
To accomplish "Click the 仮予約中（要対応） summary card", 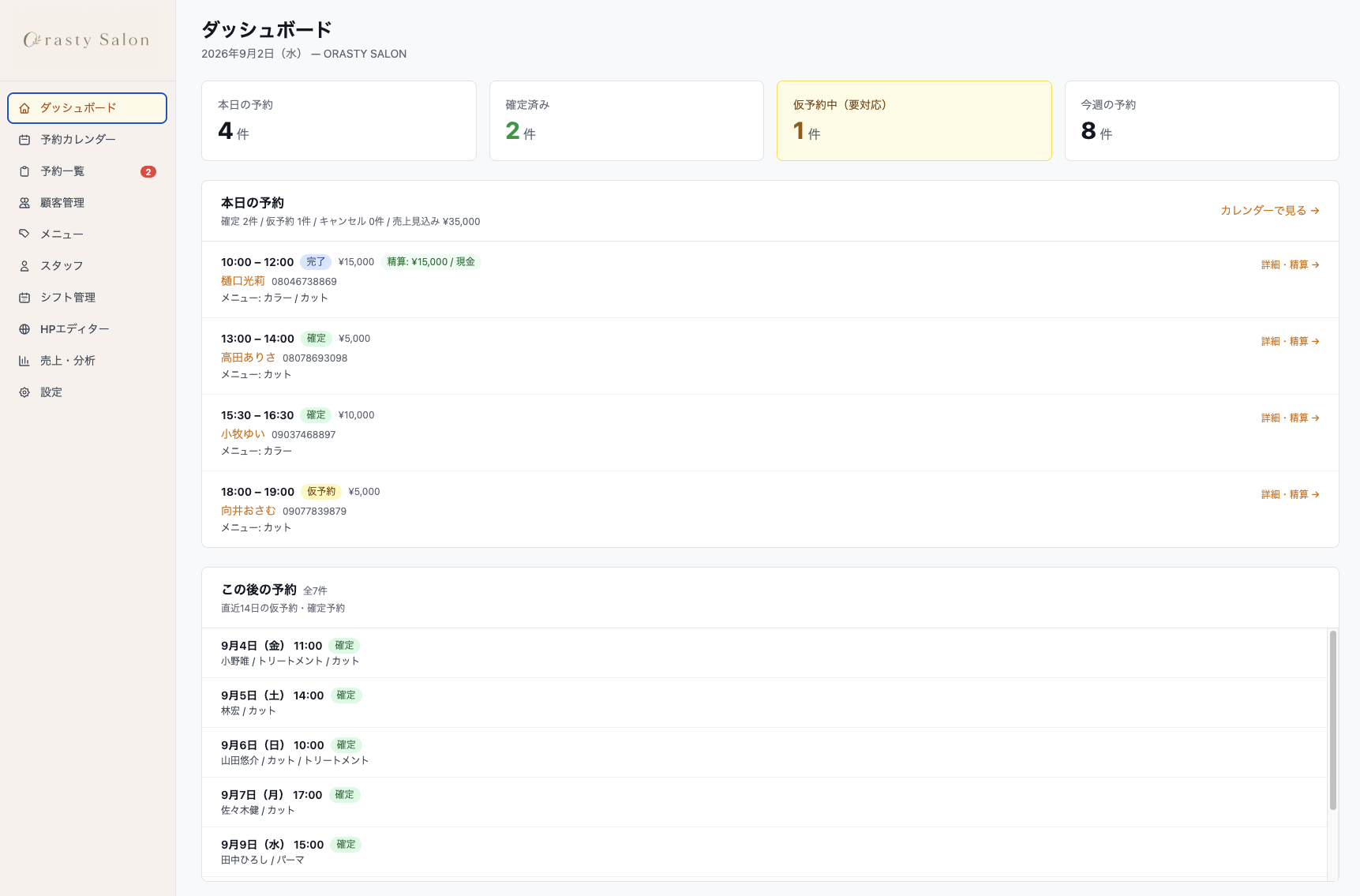I will [914, 121].
